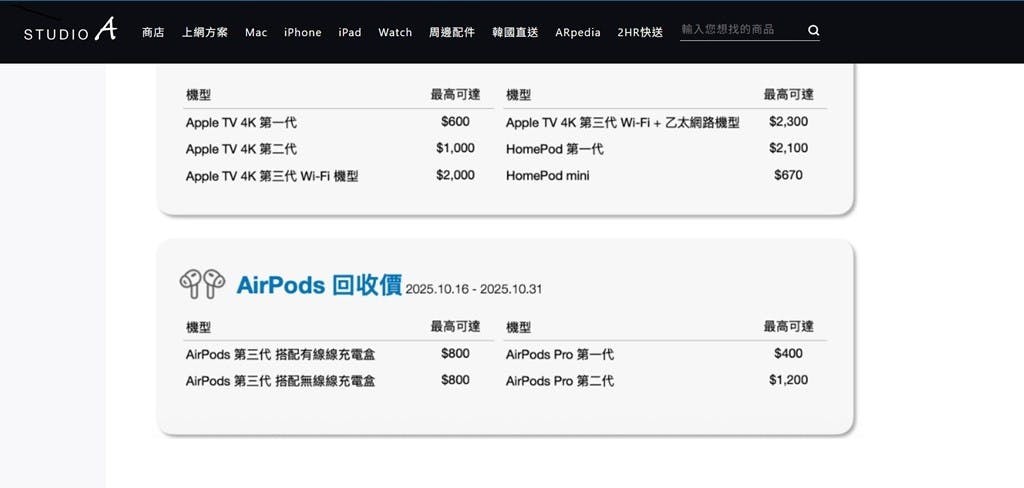
Task: Open the ARpedia link
Action: pyautogui.click(x=578, y=32)
